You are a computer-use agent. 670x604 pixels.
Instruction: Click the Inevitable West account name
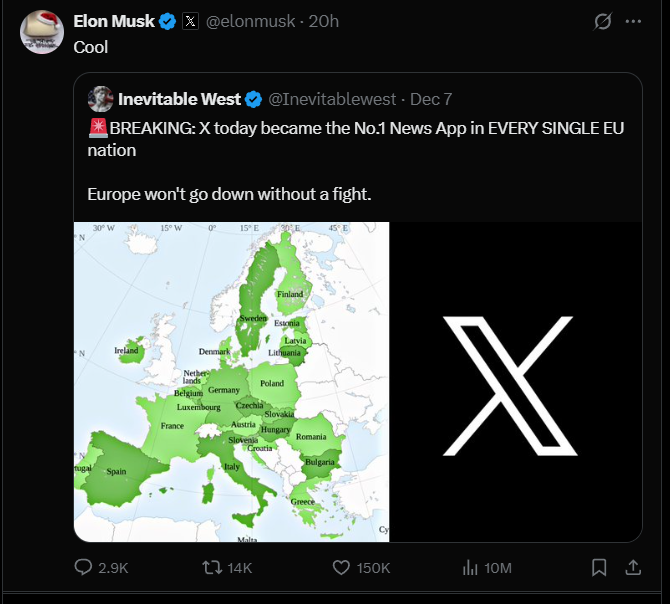click(x=179, y=99)
